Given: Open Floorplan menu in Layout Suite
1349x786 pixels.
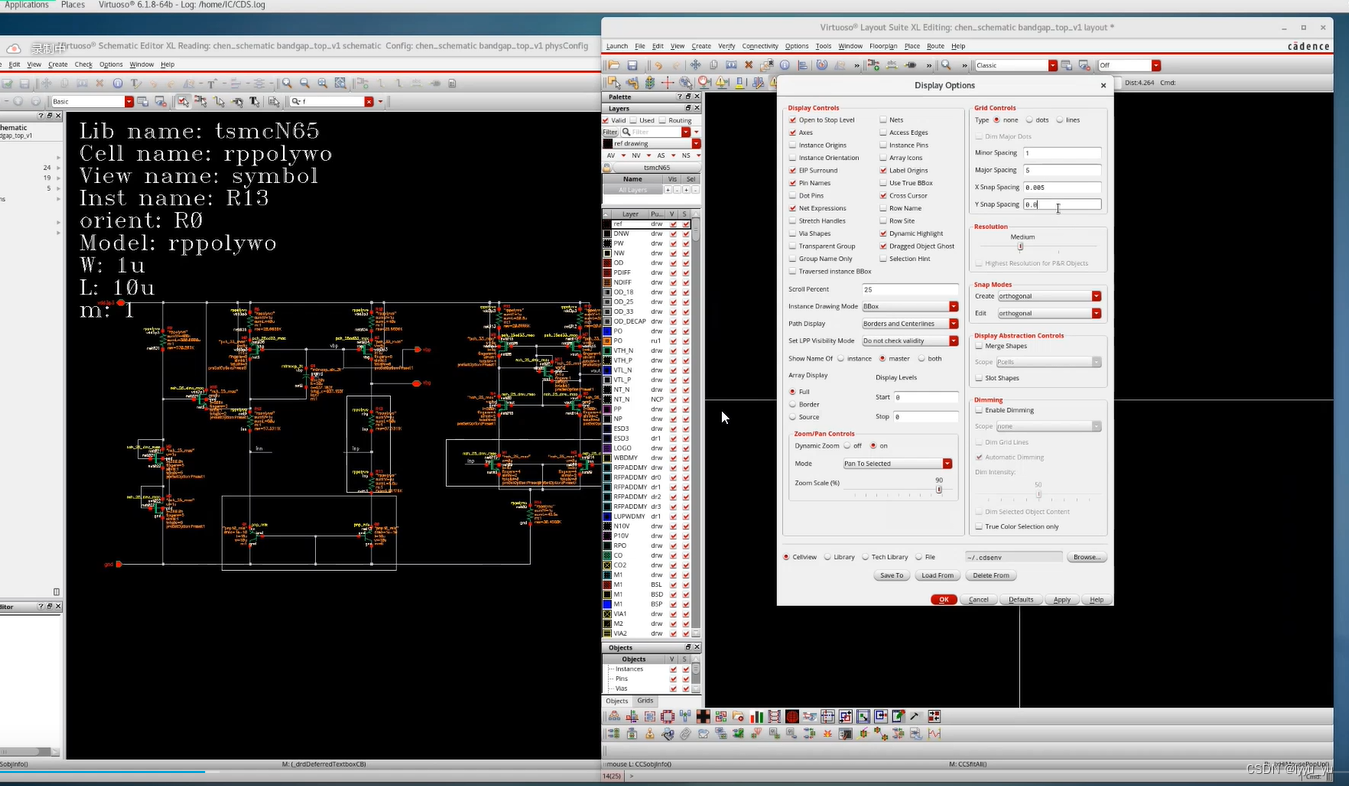Looking at the screenshot, I should tap(883, 46).
